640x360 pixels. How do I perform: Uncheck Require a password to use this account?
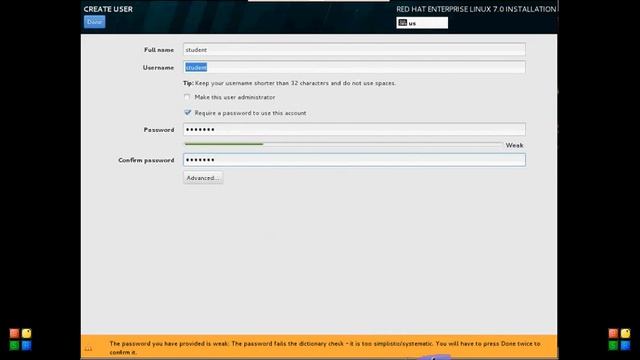pyautogui.click(x=187, y=113)
